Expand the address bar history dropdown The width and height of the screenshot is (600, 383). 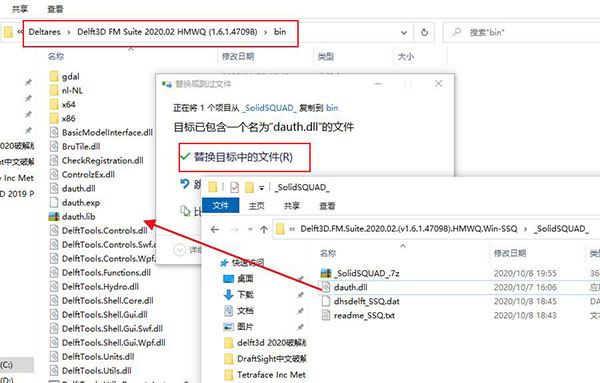(x=404, y=33)
